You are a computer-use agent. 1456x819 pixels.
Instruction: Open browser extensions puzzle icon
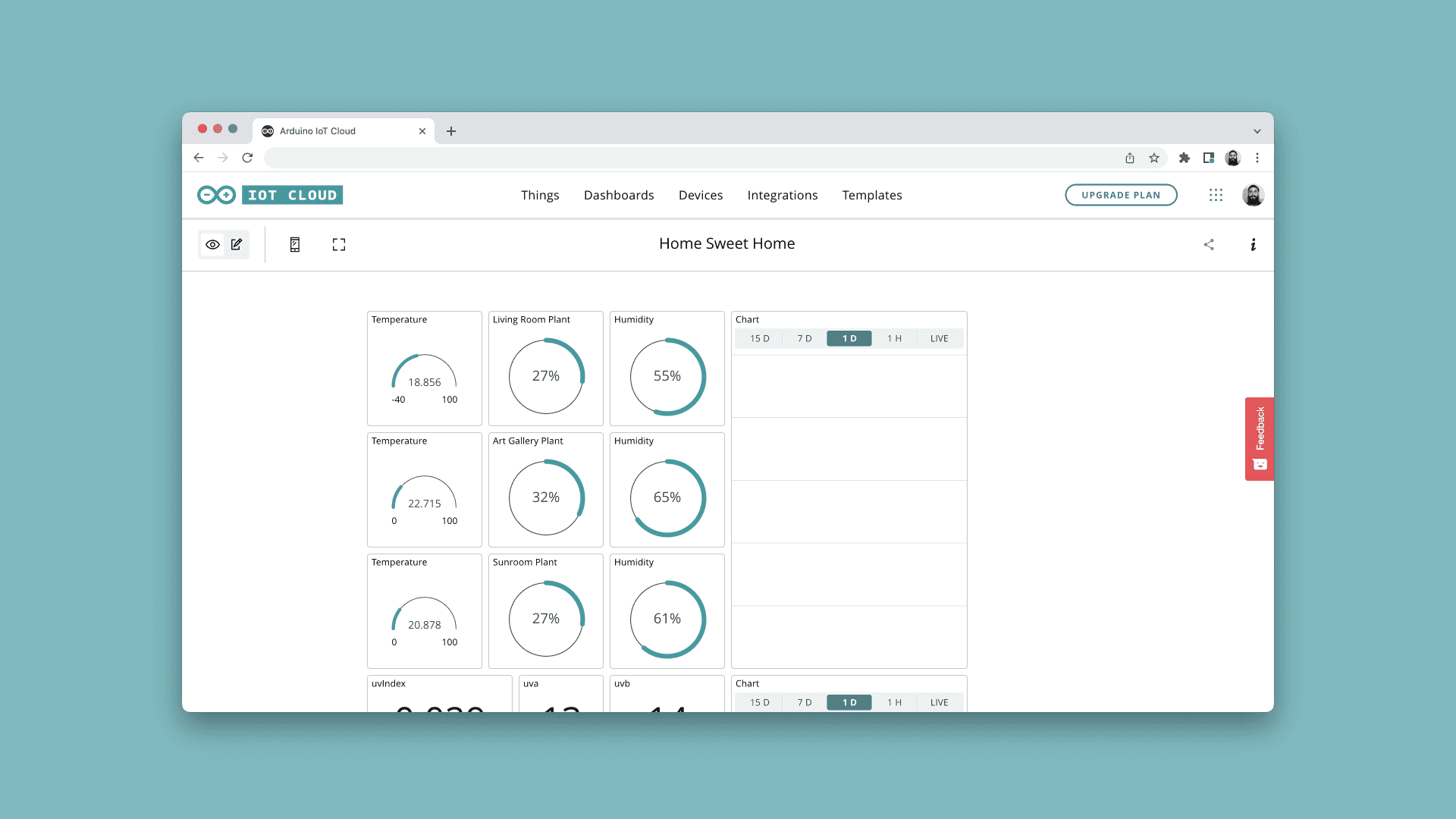(1185, 158)
